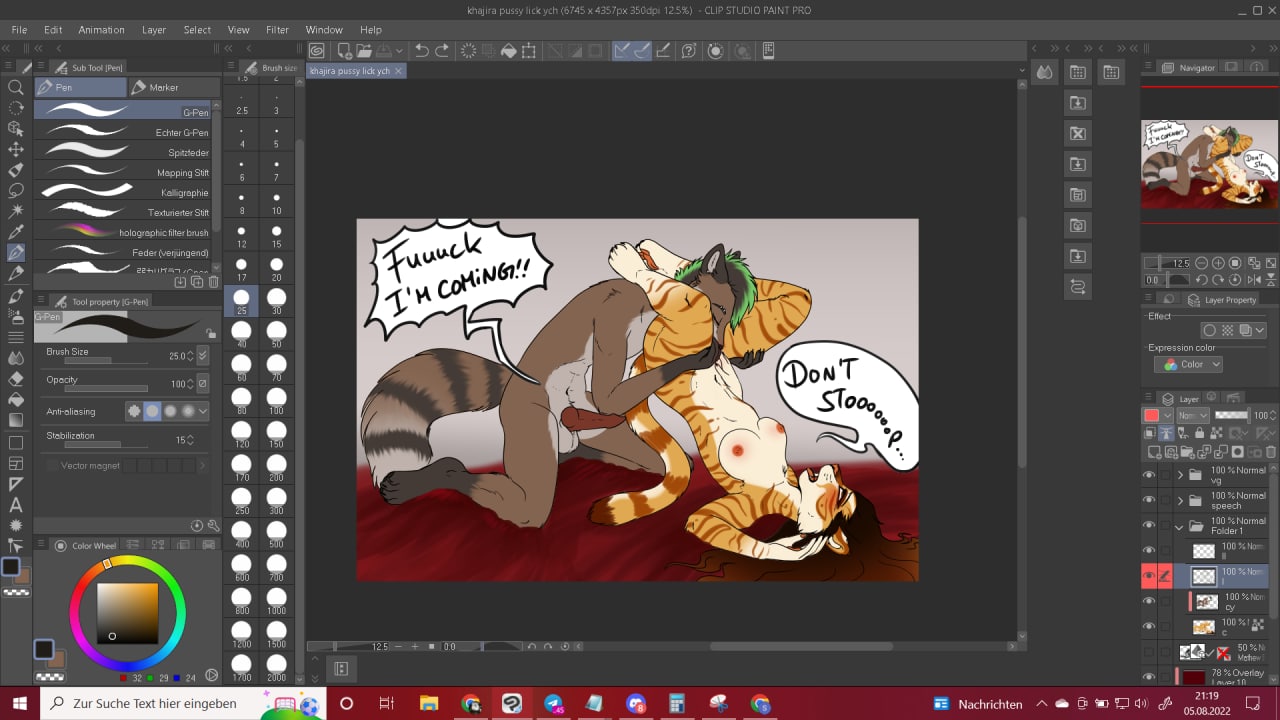The image size is (1280, 720).
Task: Open the Expression color dropdown
Action: pyautogui.click(x=1188, y=365)
